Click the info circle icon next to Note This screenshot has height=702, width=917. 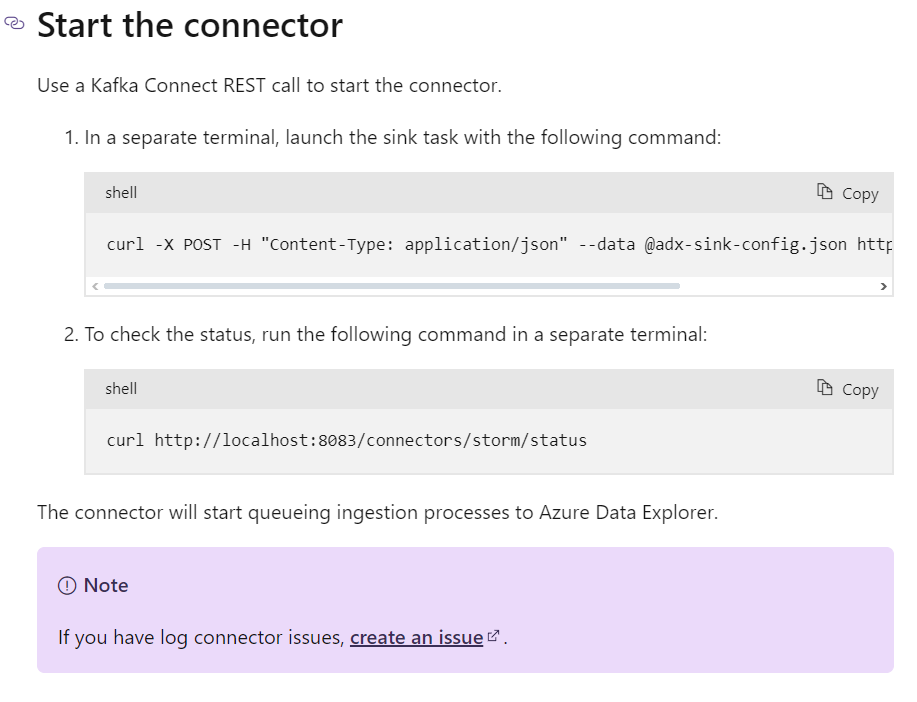tap(67, 586)
